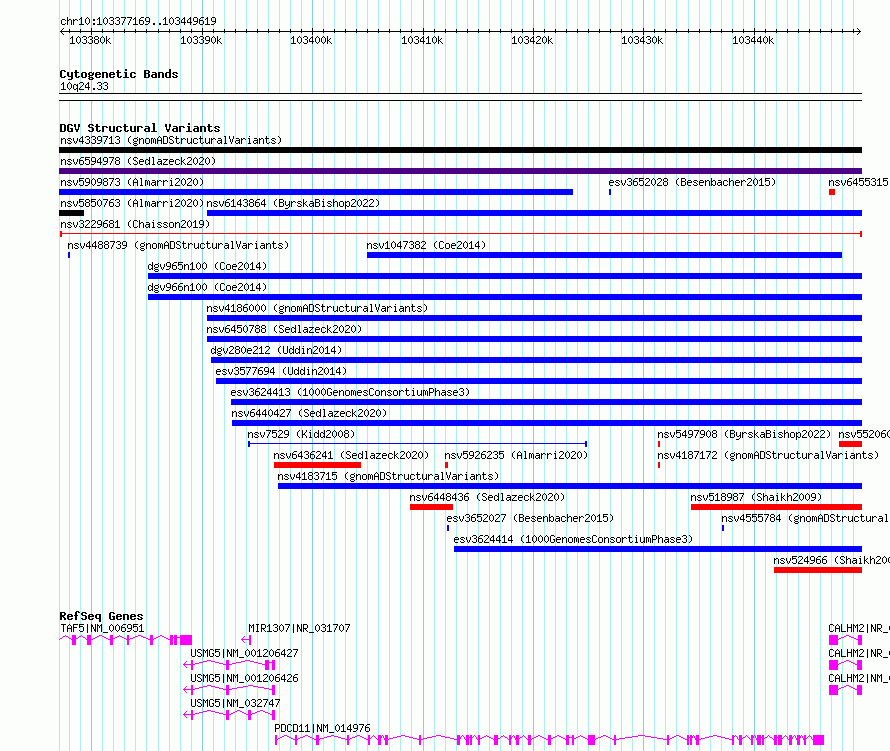The height and width of the screenshot is (751, 890).
Task: Select the nsv4183715 blue variant bar
Action: pyautogui.click(x=570, y=486)
